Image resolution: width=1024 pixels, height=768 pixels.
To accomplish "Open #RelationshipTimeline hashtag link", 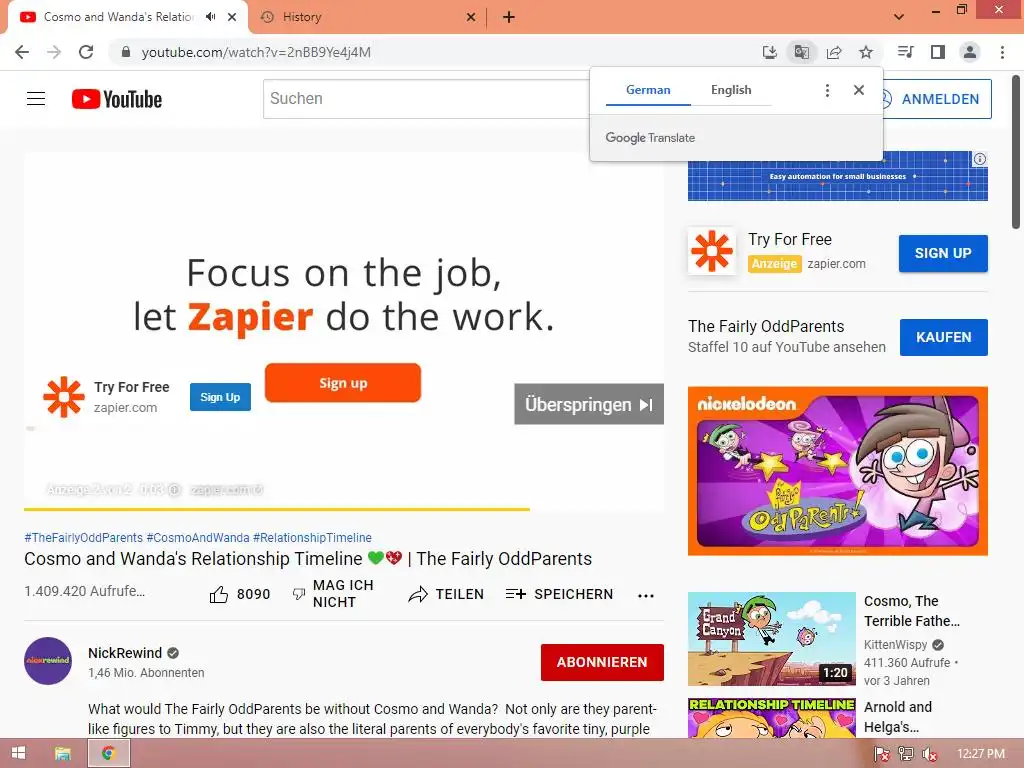I will click(312, 537).
